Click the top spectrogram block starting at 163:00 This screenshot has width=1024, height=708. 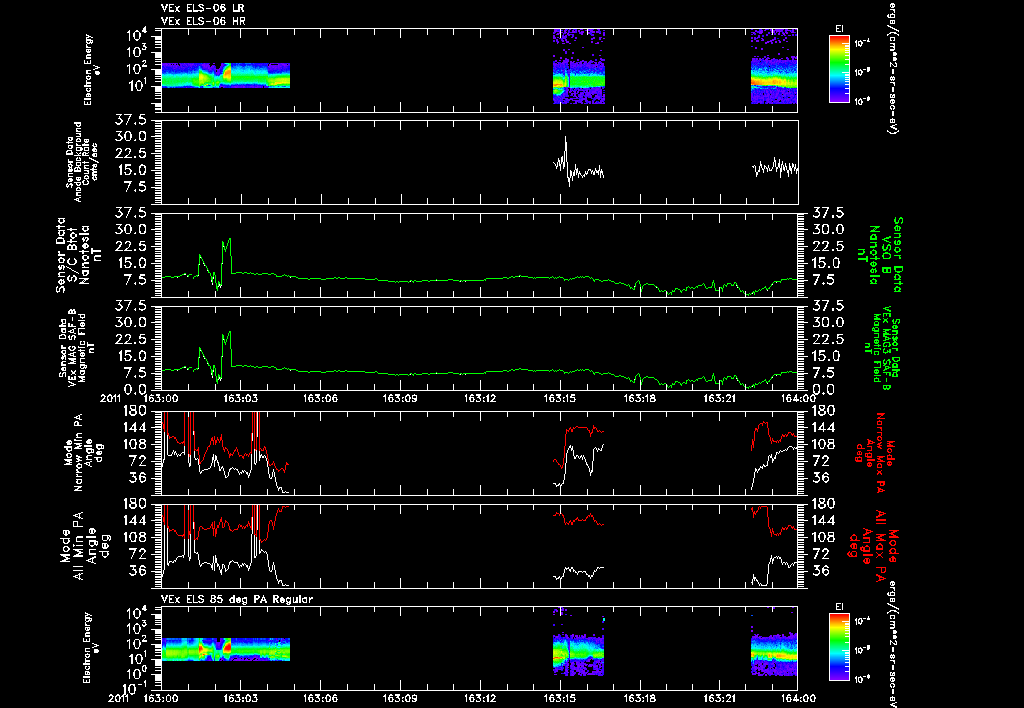coord(225,75)
